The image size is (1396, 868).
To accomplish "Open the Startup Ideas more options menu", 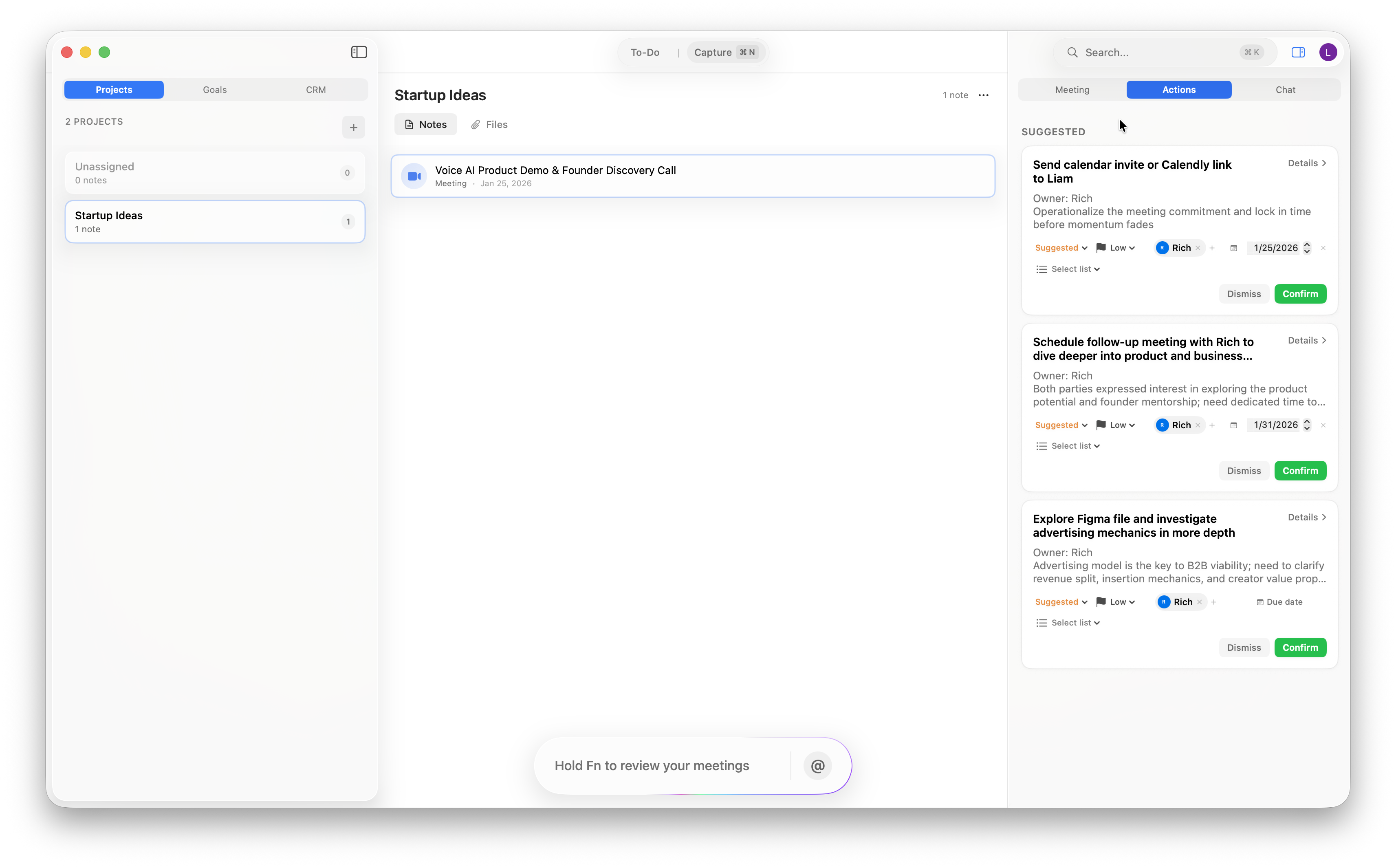I will tap(983, 95).
